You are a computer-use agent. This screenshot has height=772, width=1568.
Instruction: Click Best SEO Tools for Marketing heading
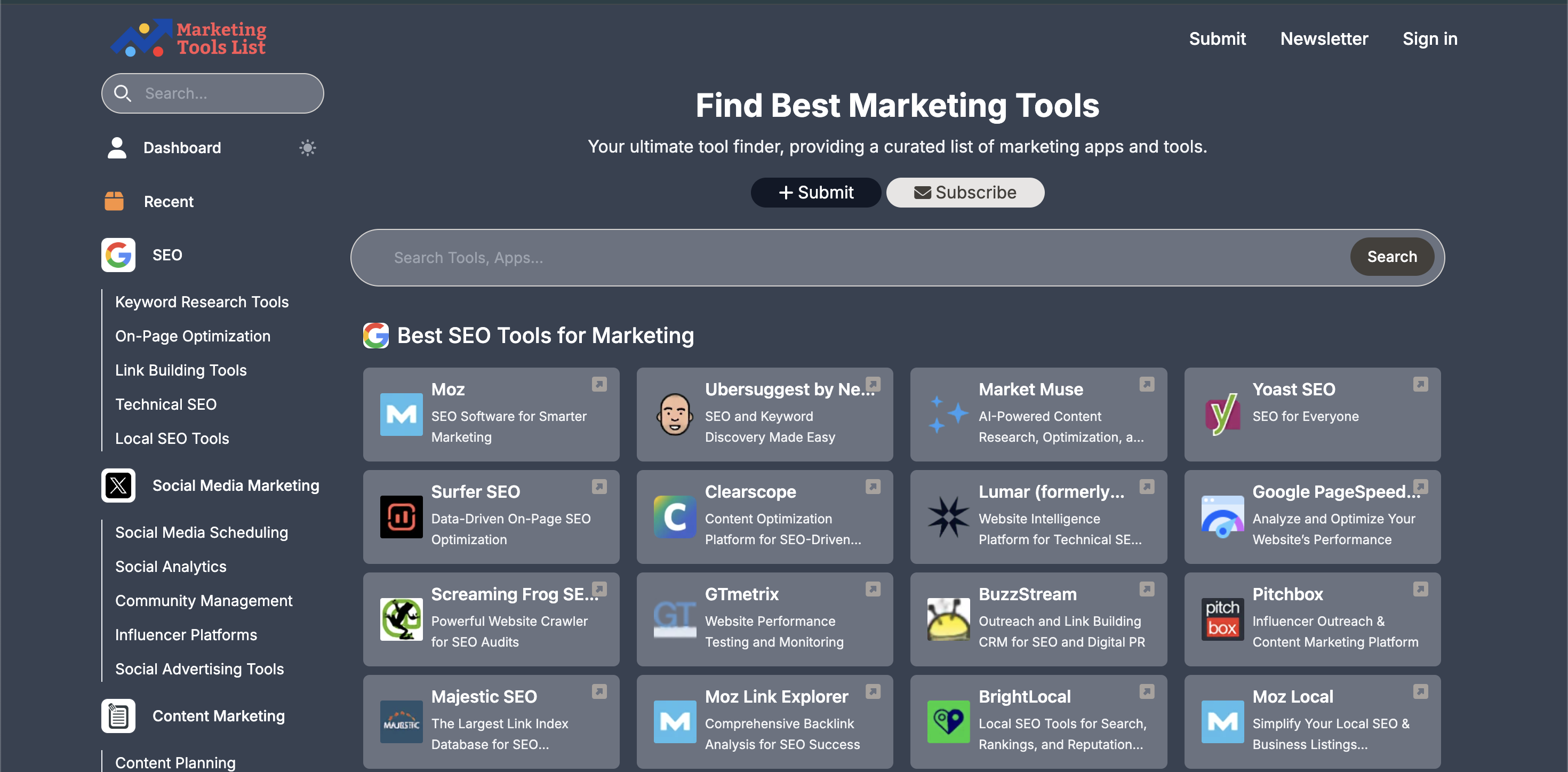(x=546, y=336)
